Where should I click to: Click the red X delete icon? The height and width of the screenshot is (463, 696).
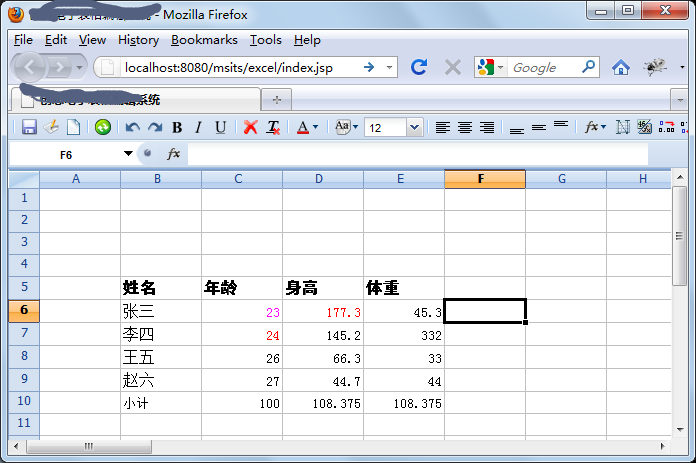(x=250, y=128)
